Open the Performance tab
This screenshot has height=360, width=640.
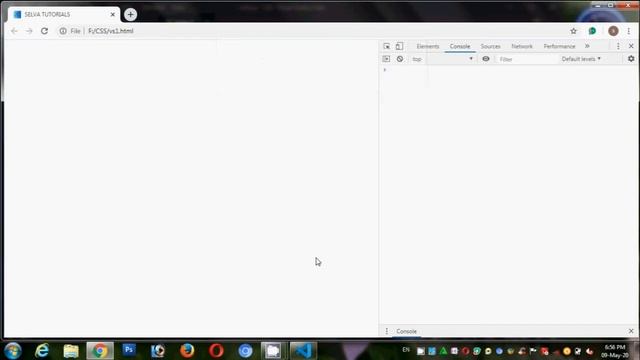tap(559, 47)
